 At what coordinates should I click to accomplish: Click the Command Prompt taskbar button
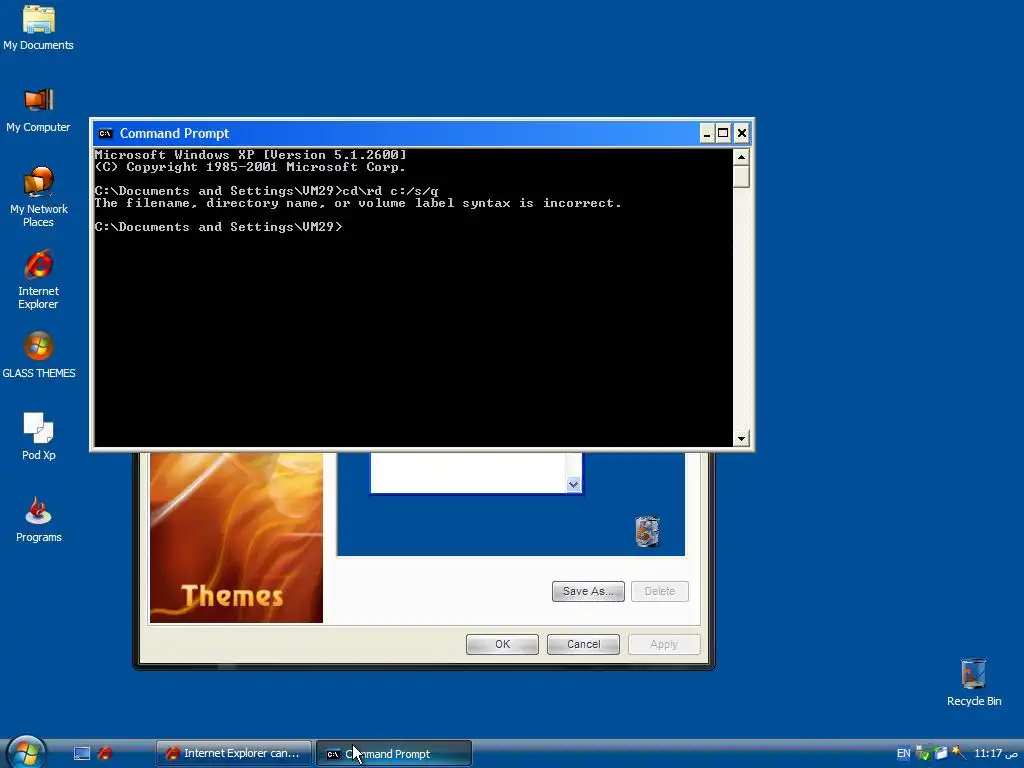pos(394,754)
